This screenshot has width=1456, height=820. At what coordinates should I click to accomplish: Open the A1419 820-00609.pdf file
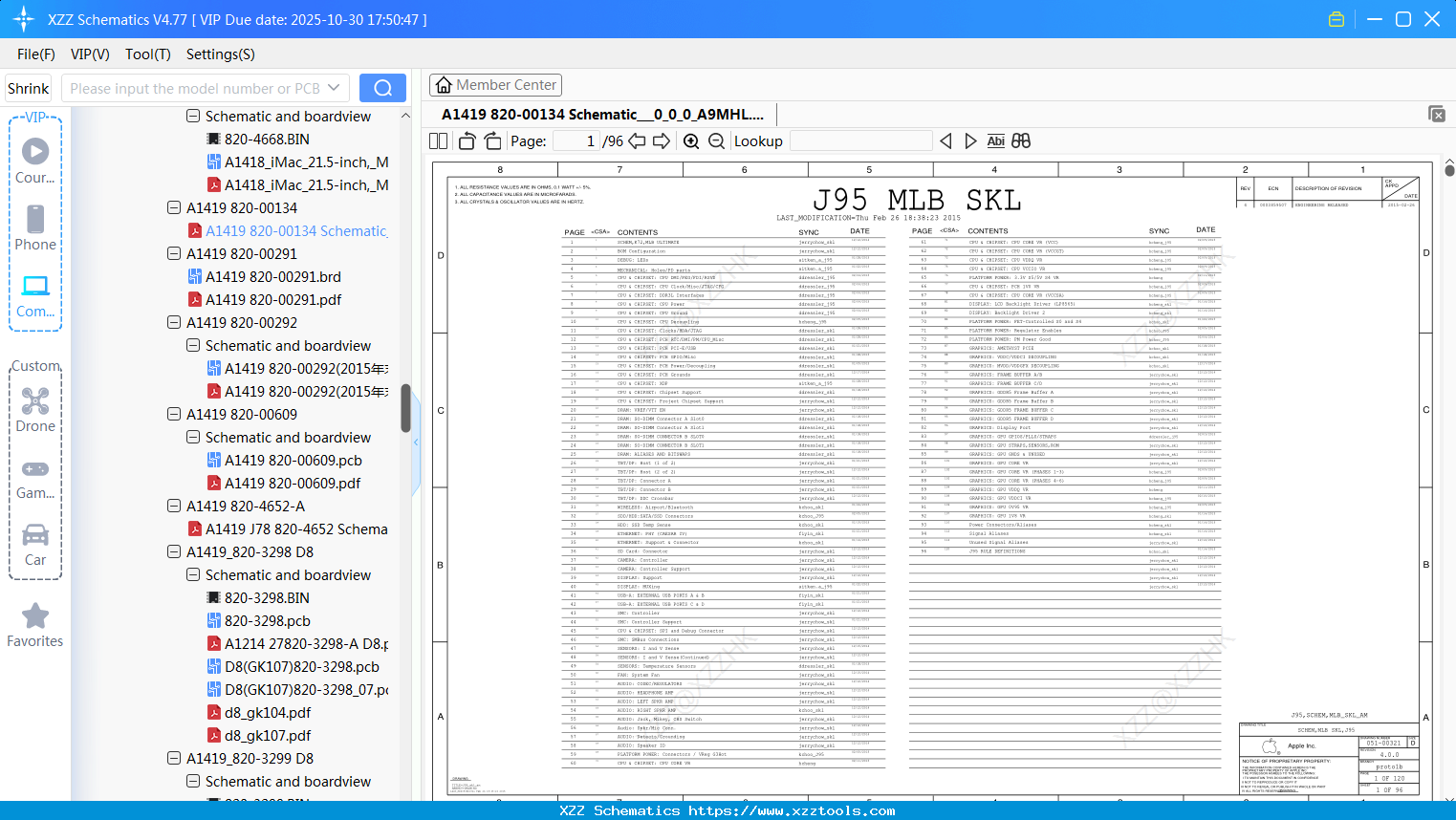[293, 484]
